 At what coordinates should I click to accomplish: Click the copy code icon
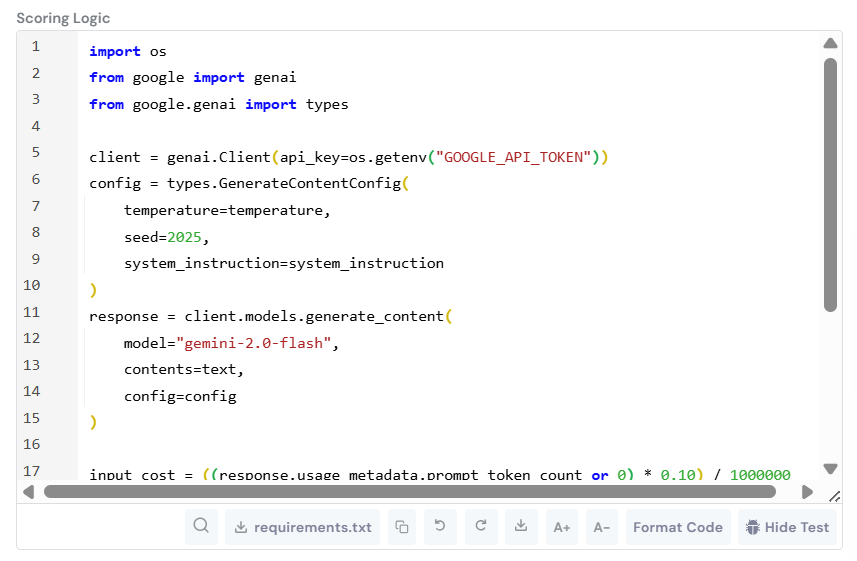pos(402,527)
